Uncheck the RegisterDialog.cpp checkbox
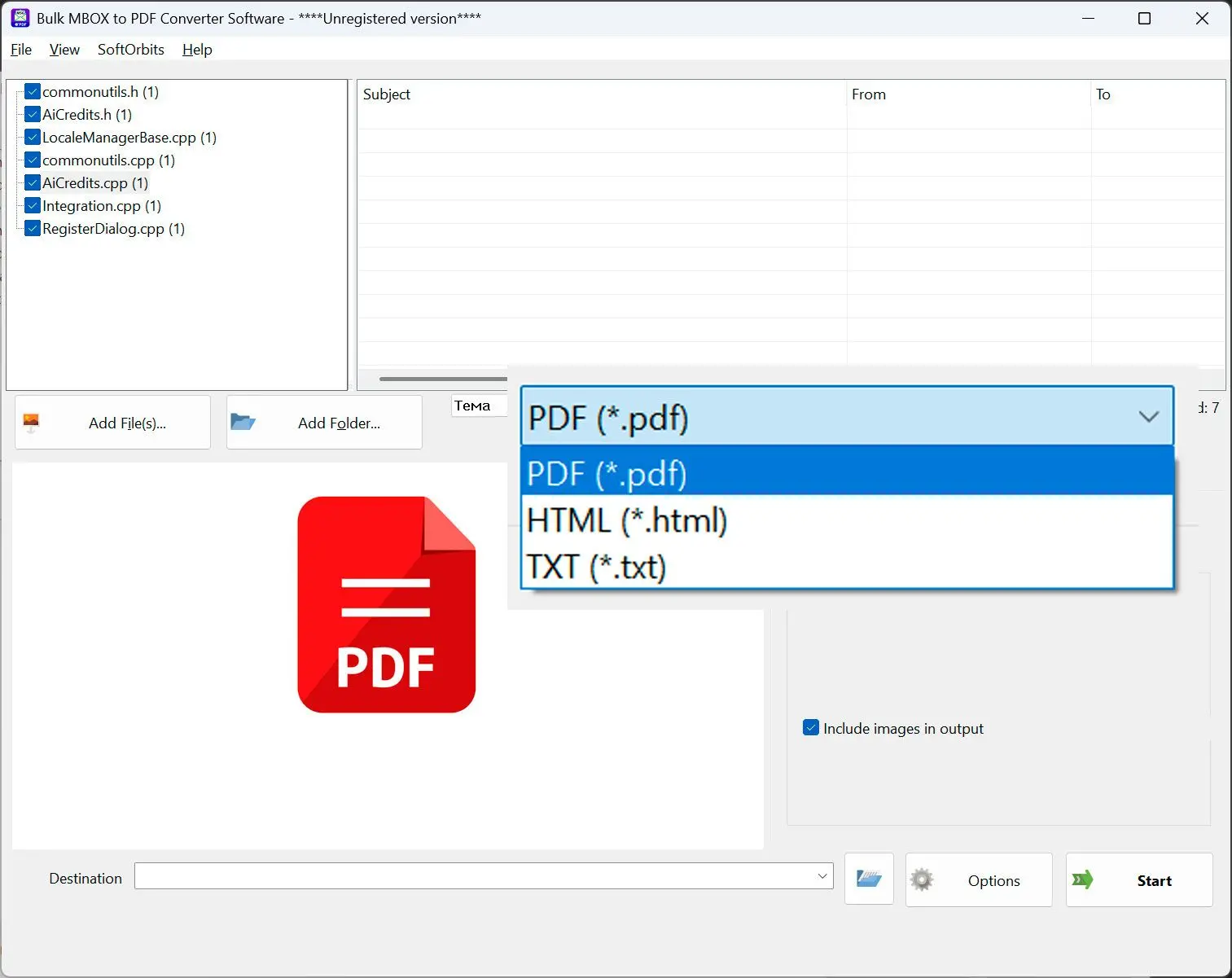This screenshot has height=978, width=1232. [x=33, y=228]
